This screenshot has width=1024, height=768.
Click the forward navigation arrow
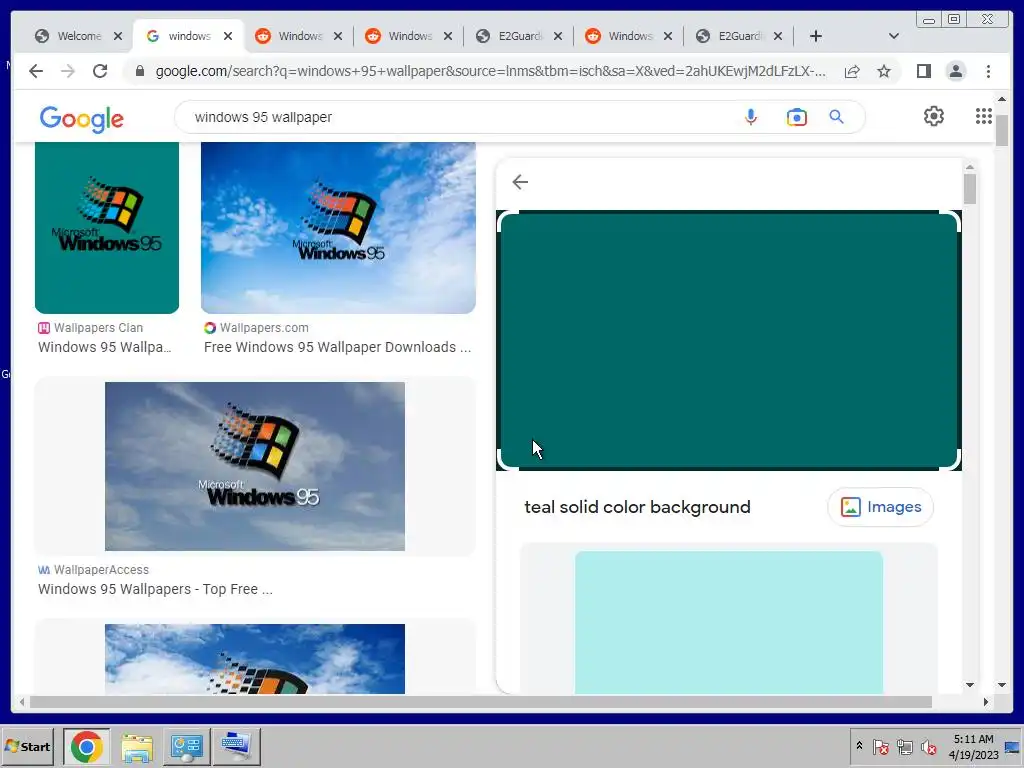(68, 71)
